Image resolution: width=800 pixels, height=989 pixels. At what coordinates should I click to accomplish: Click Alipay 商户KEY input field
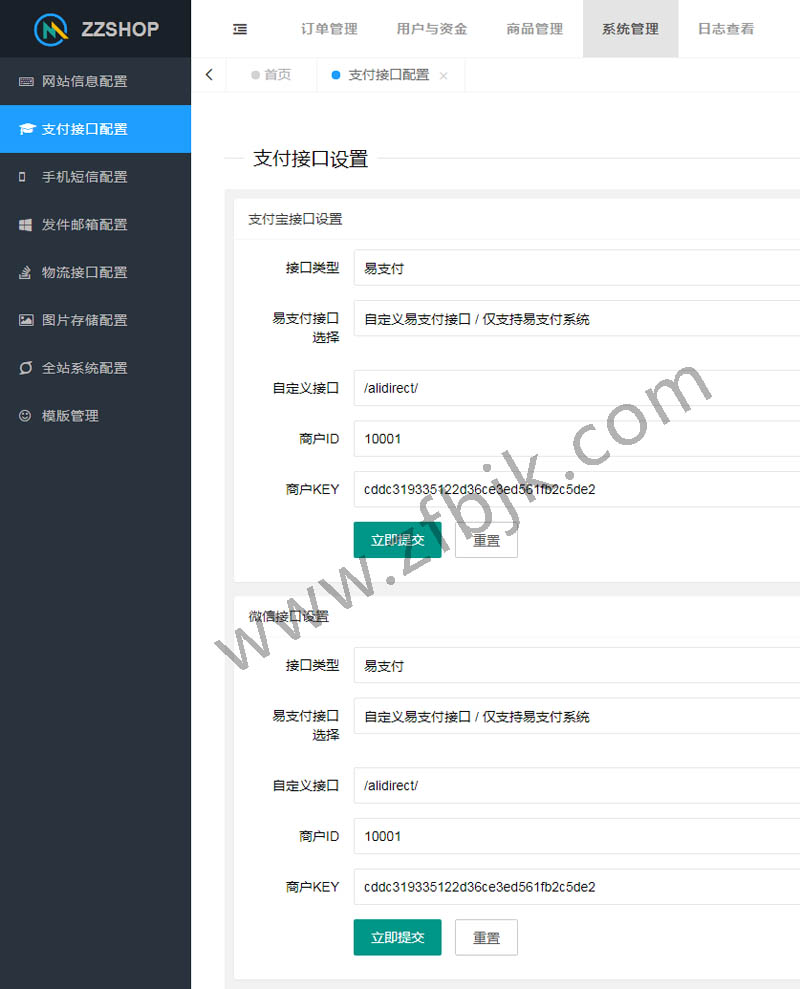tap(577, 489)
